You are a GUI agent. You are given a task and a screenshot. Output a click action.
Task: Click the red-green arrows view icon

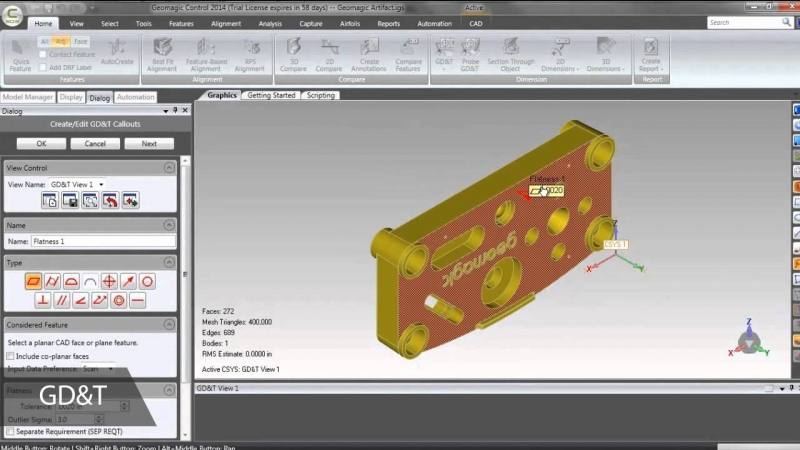pos(130,201)
